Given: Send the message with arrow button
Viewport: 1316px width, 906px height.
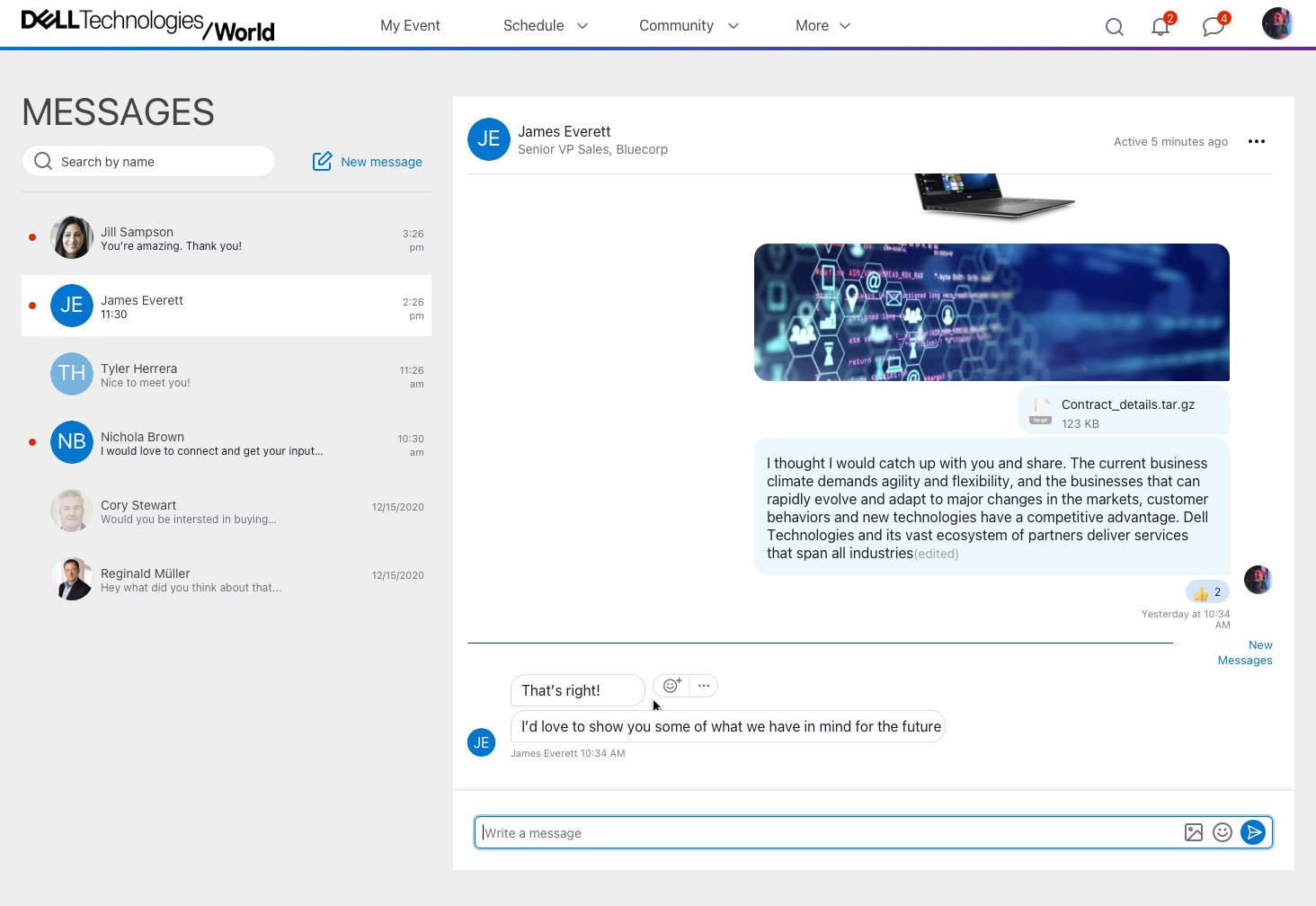Looking at the screenshot, I should [x=1253, y=832].
